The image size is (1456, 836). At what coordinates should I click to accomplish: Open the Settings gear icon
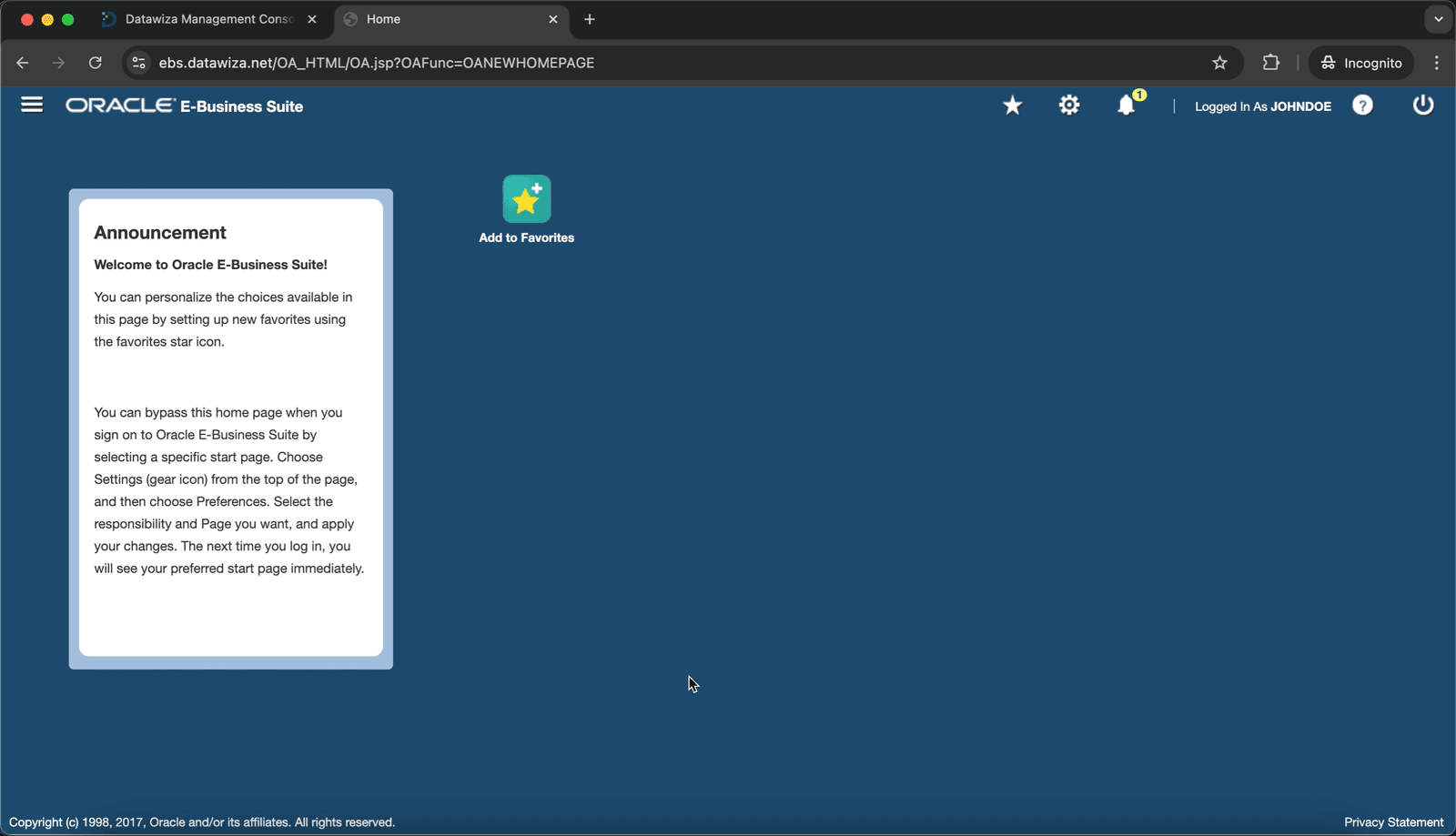point(1069,106)
